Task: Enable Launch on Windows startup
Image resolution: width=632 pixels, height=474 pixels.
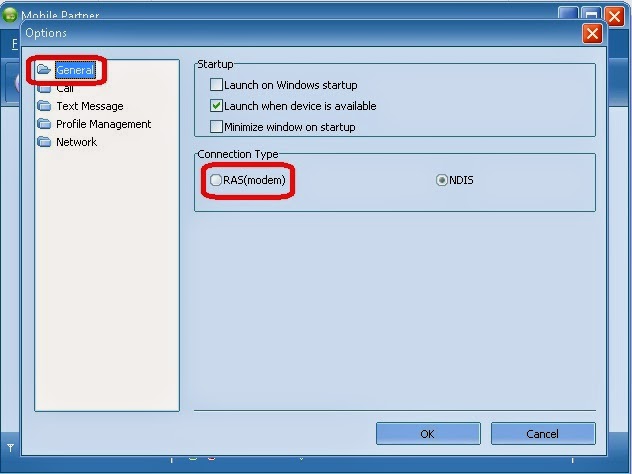Action: pyautogui.click(x=216, y=85)
